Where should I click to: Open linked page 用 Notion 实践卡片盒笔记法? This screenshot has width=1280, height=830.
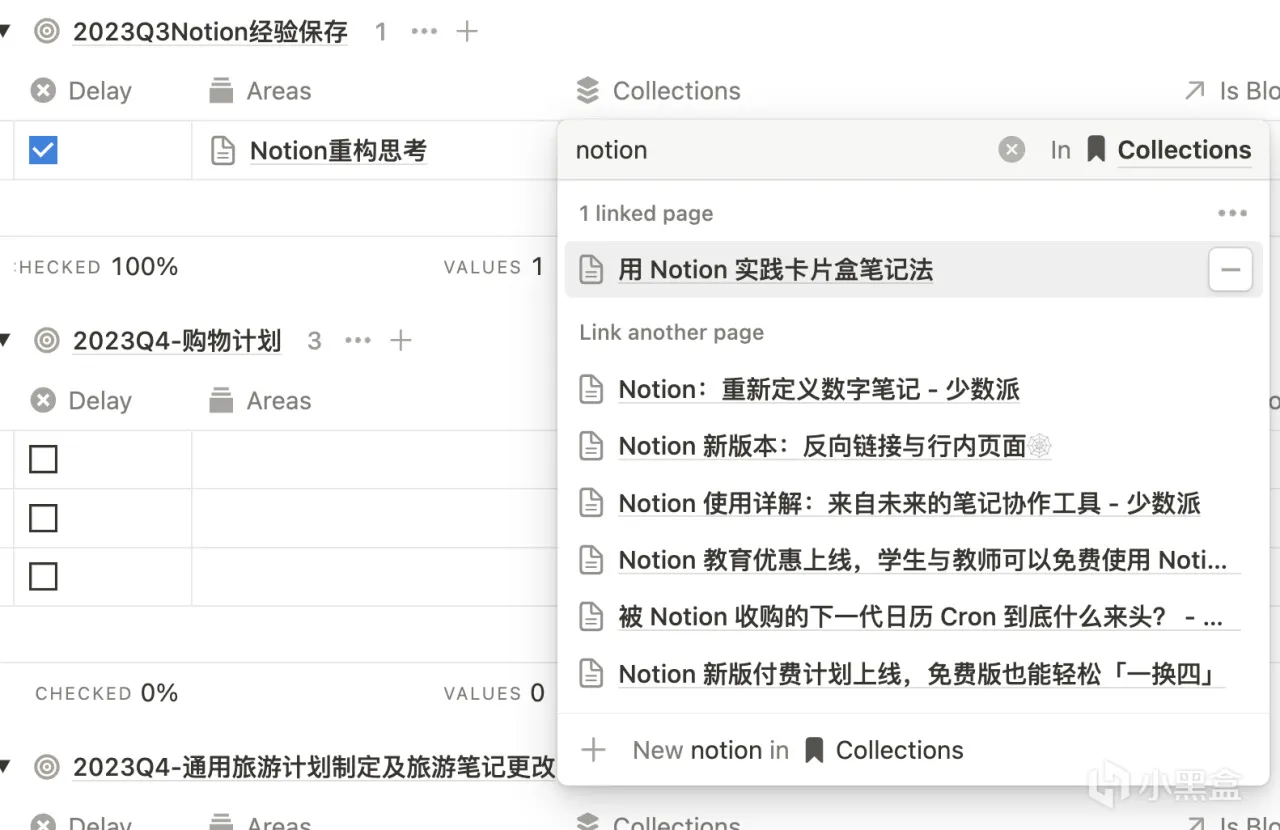click(775, 270)
